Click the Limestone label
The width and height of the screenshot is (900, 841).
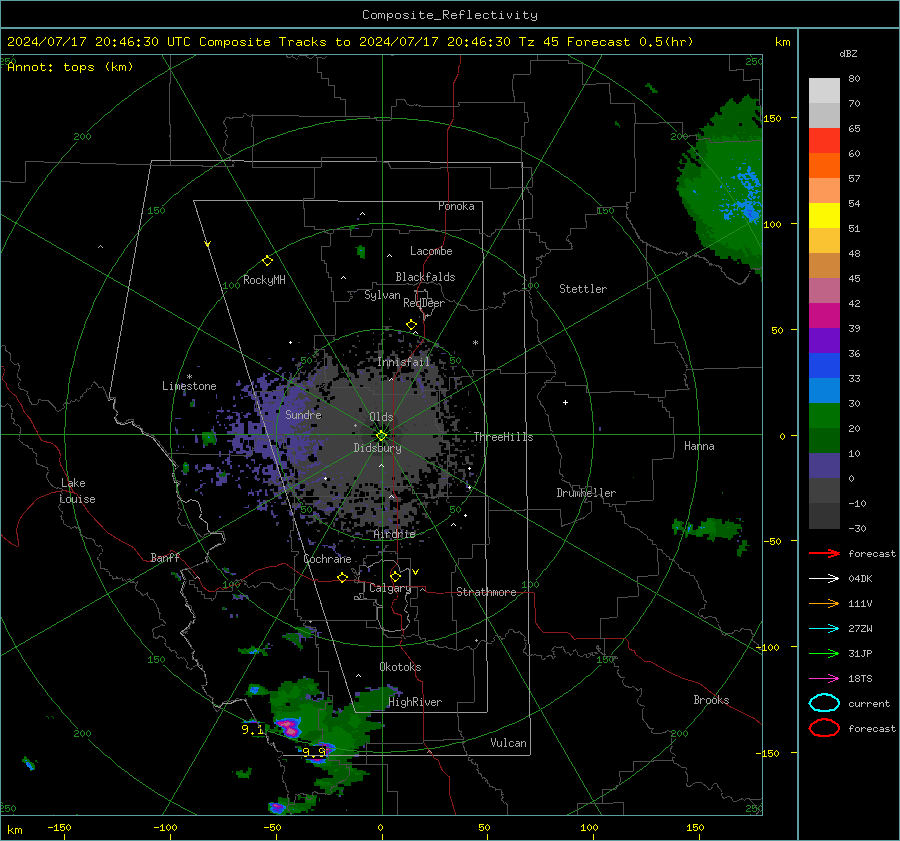coord(189,386)
